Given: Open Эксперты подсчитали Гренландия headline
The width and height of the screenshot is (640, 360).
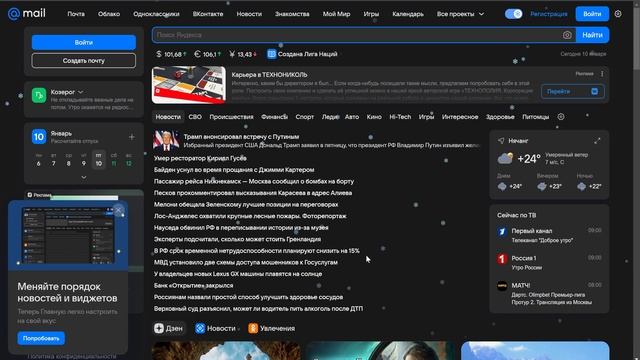Looking at the screenshot, I should [237, 239].
